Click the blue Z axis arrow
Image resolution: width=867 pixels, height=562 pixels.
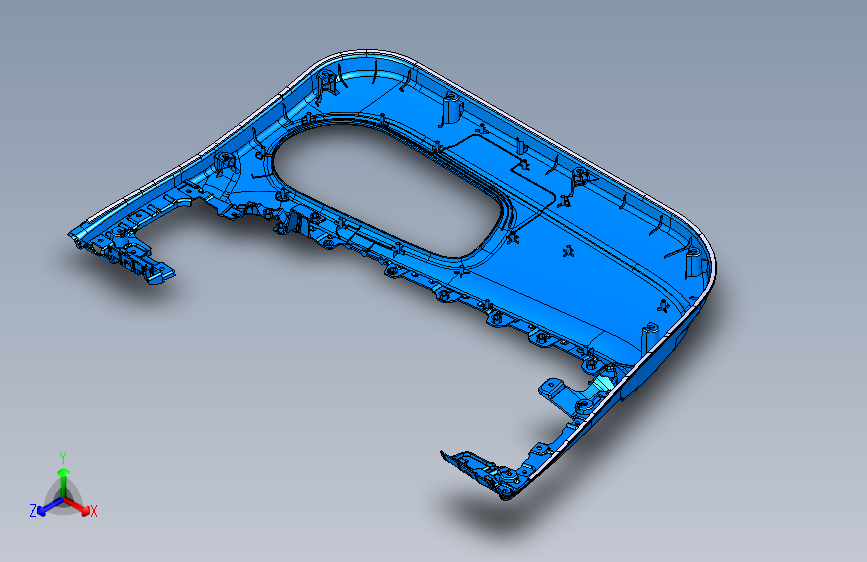(50, 506)
